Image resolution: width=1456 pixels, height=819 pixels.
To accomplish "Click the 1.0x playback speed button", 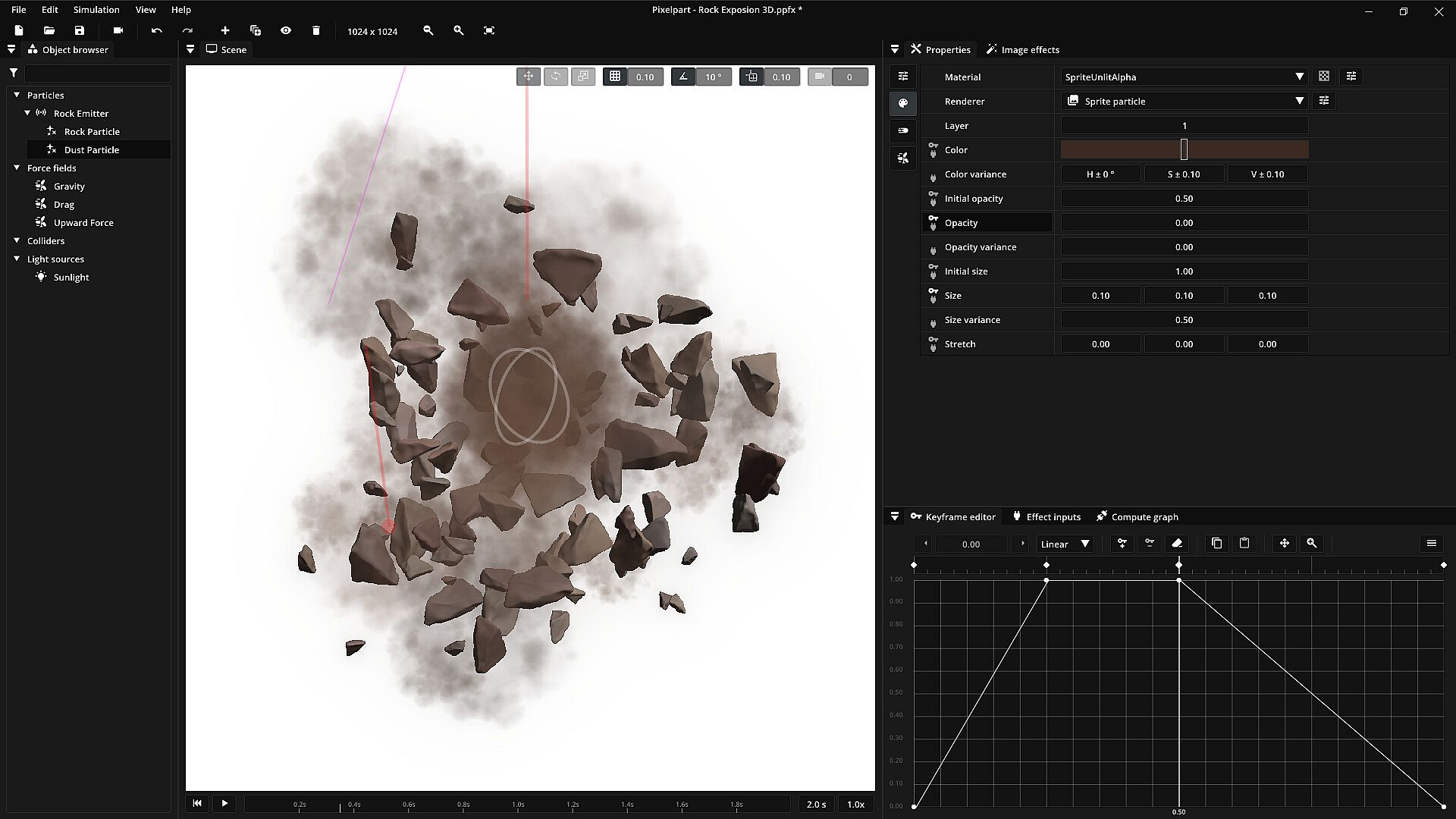I will 855,804.
